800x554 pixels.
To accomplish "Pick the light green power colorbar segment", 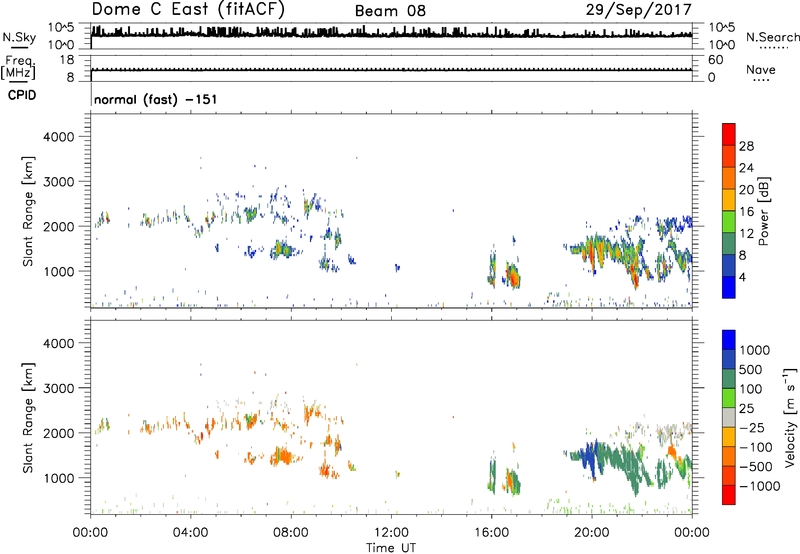I will pos(729,221).
